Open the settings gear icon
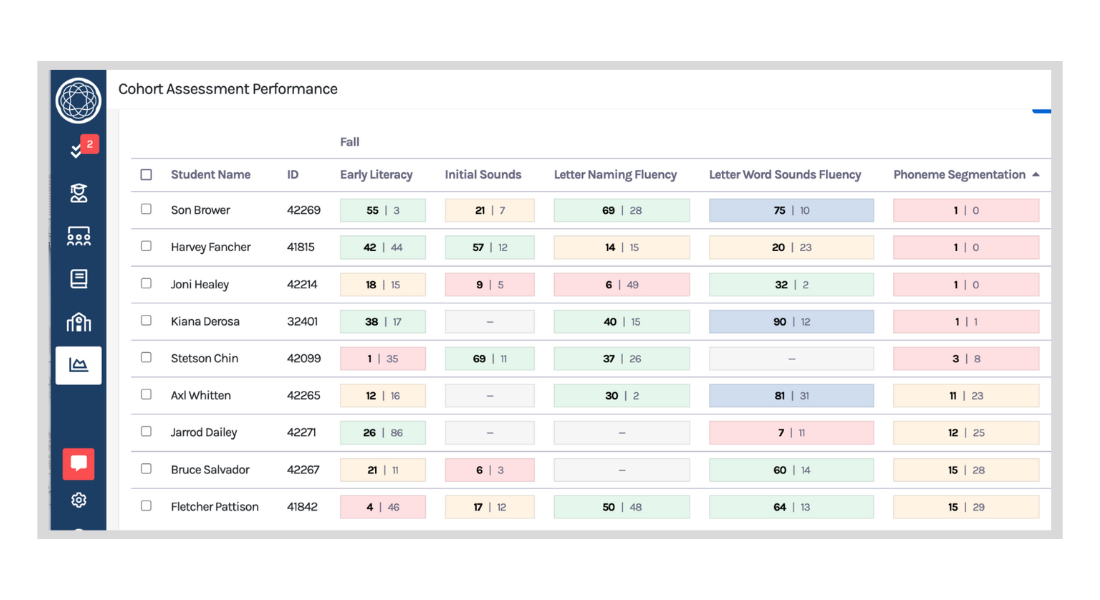 coord(79,500)
